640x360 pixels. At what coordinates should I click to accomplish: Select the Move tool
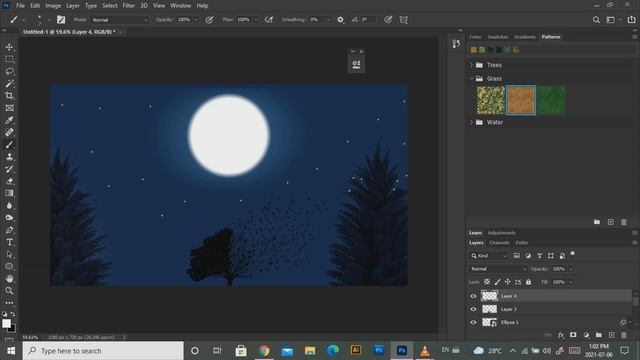pyautogui.click(x=9, y=47)
